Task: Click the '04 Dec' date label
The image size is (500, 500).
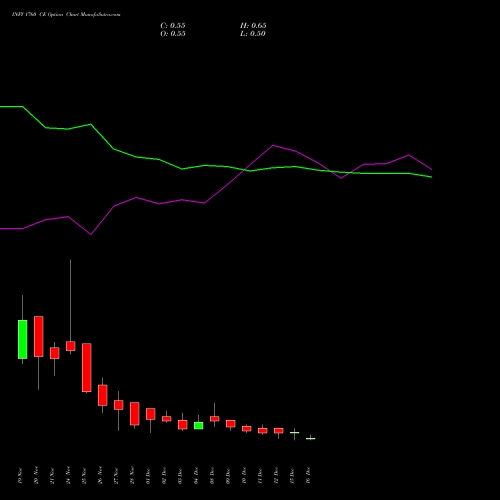Action: (196, 476)
